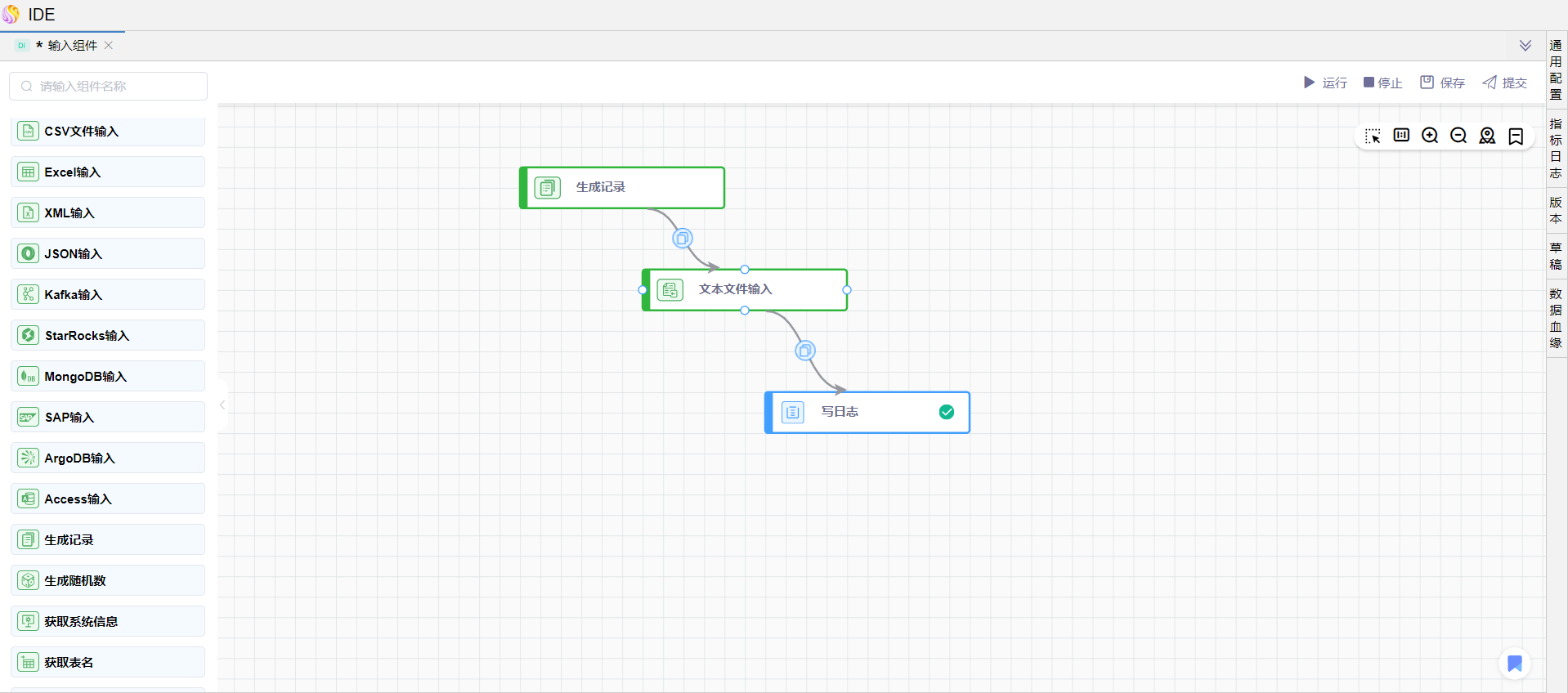Run the workflow with 运行

1325,83
